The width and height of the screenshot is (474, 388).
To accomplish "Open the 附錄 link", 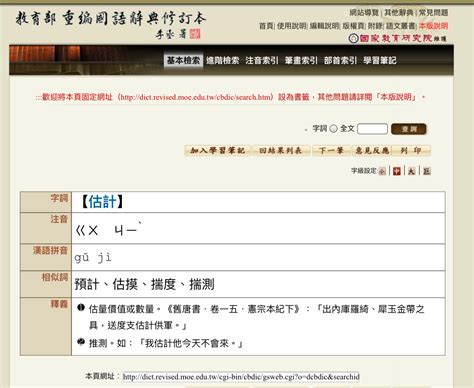I will [x=375, y=26].
